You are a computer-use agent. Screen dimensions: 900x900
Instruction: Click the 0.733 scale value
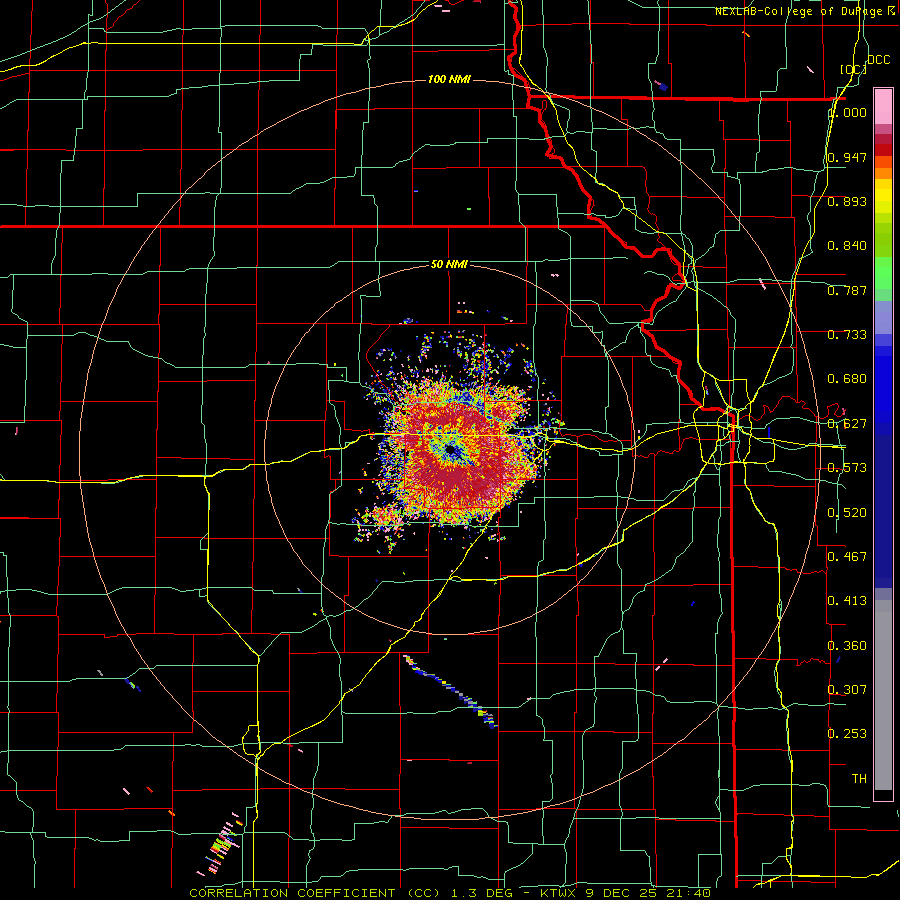[x=847, y=335]
